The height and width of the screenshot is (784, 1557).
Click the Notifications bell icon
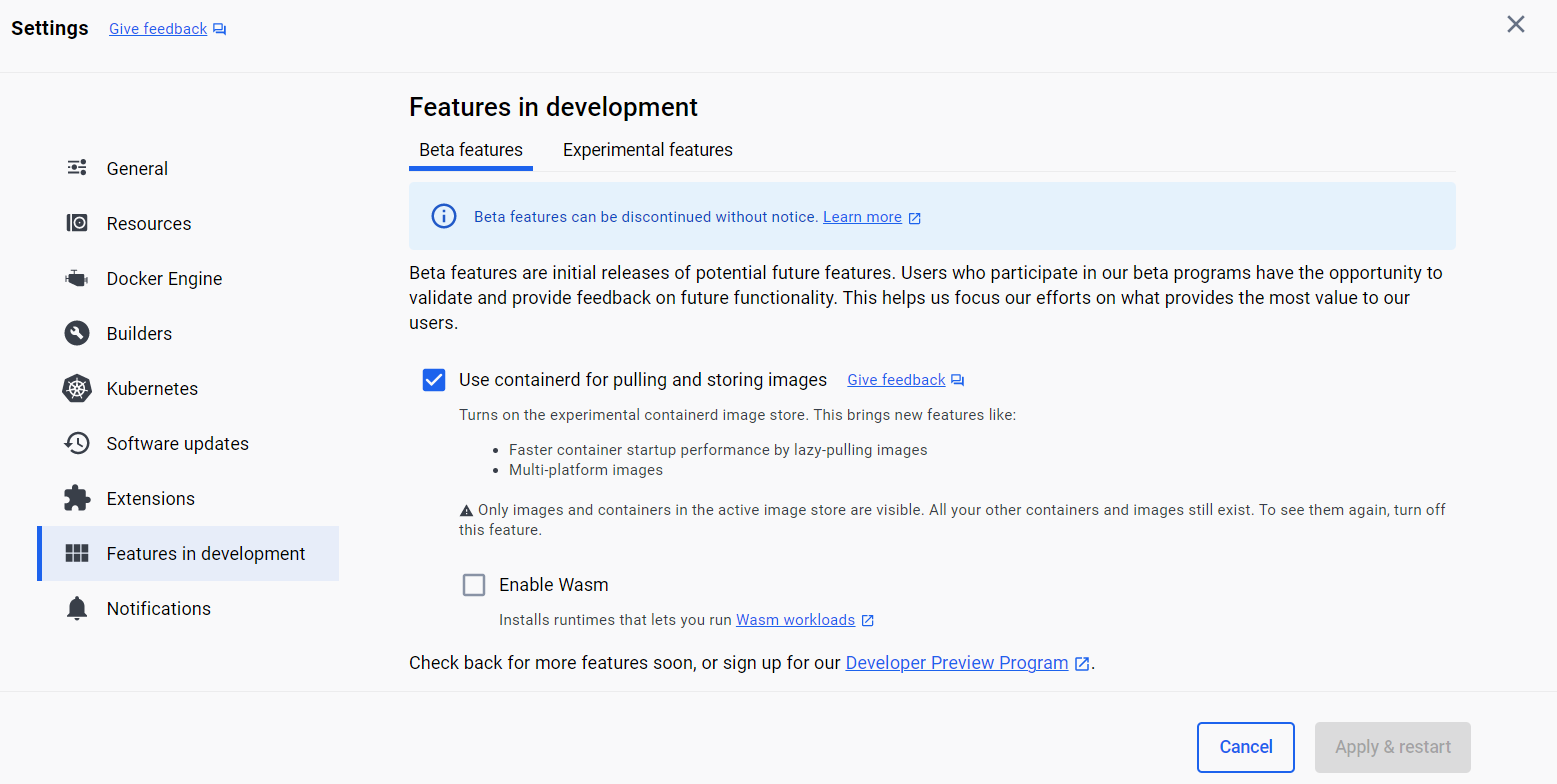click(77, 608)
